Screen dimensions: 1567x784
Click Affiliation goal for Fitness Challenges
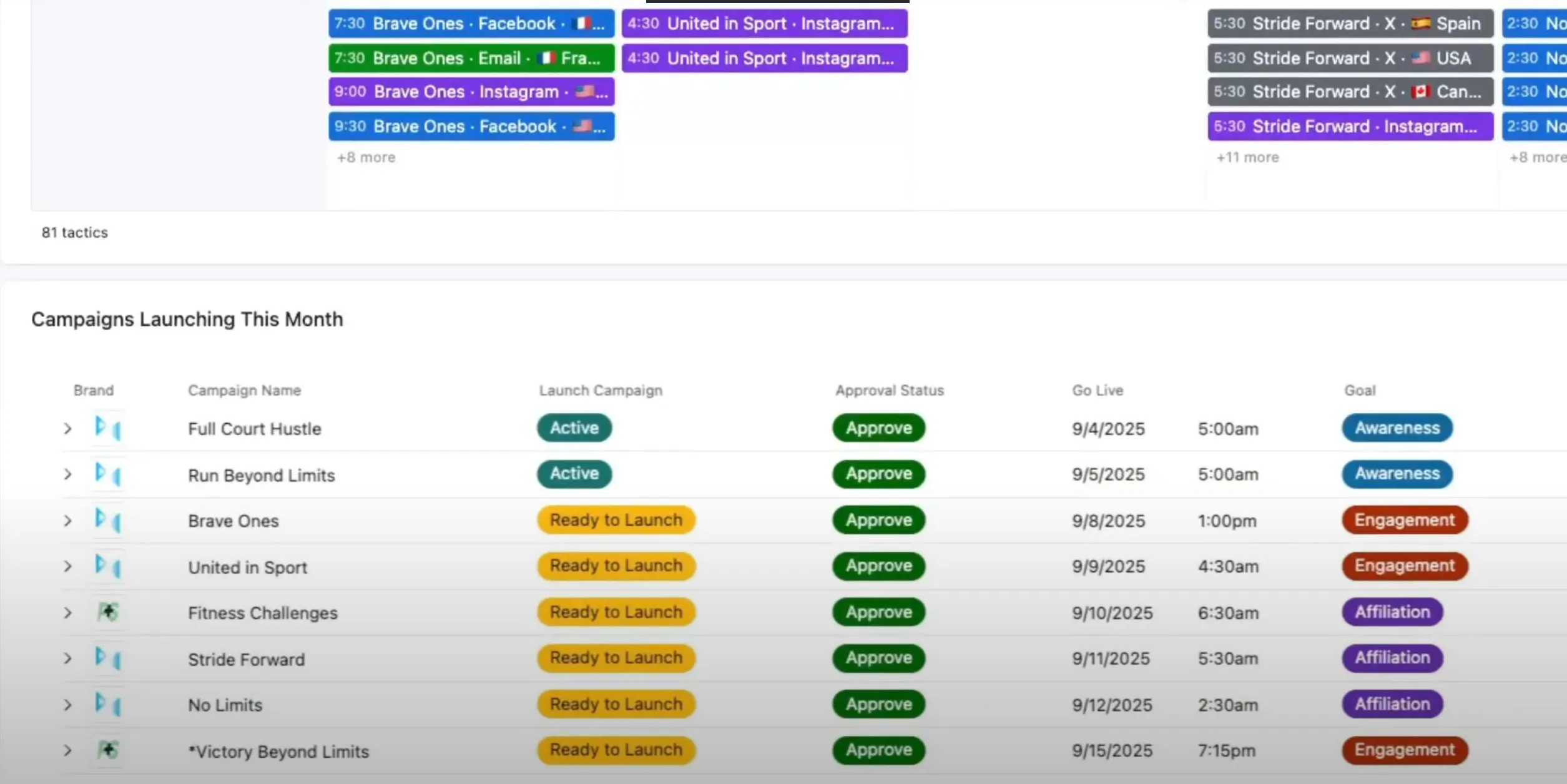coord(1392,612)
